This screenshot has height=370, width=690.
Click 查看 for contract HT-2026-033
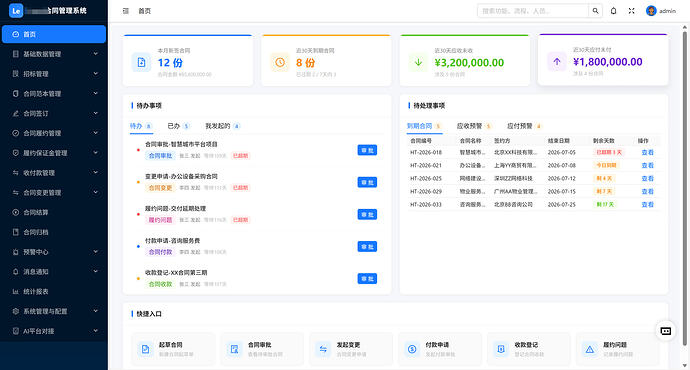647,205
